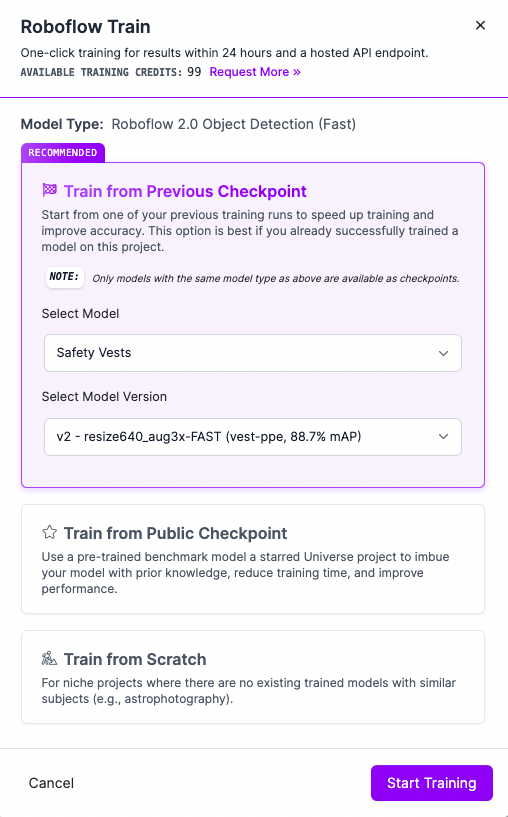Open the Safety Vests model selector

pos(253,353)
